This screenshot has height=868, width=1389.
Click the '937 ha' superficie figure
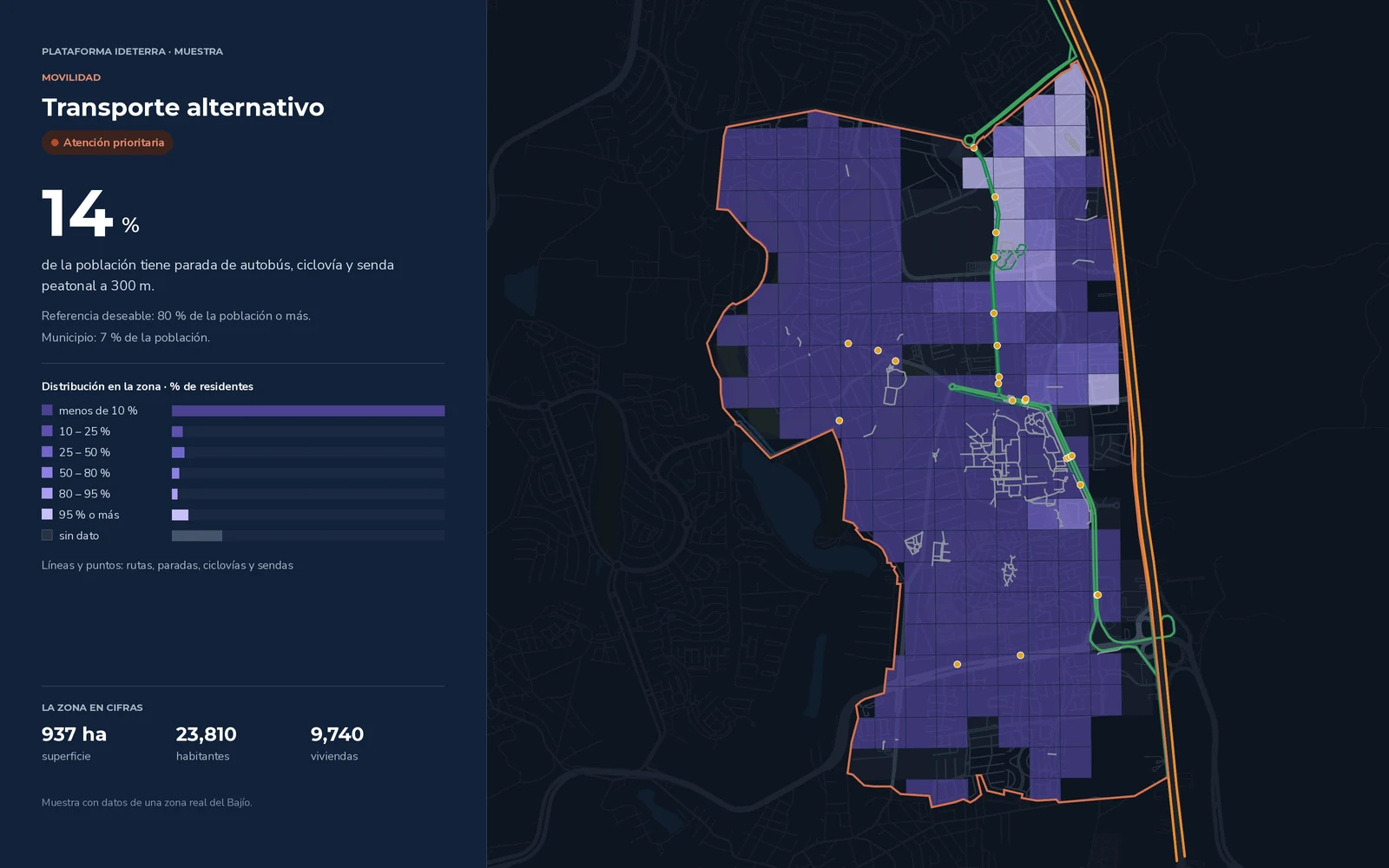tap(74, 734)
